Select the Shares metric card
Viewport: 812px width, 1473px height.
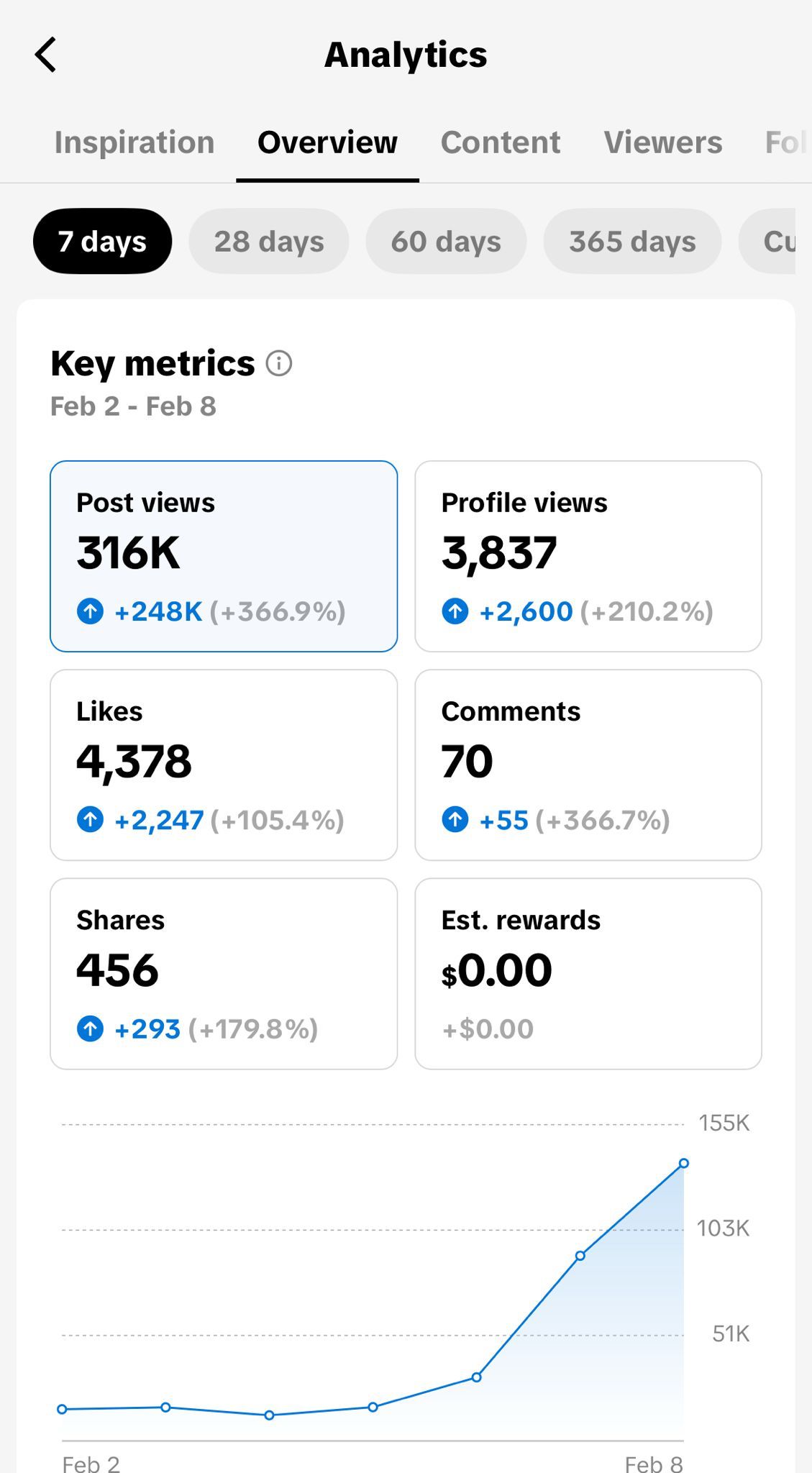[x=224, y=973]
